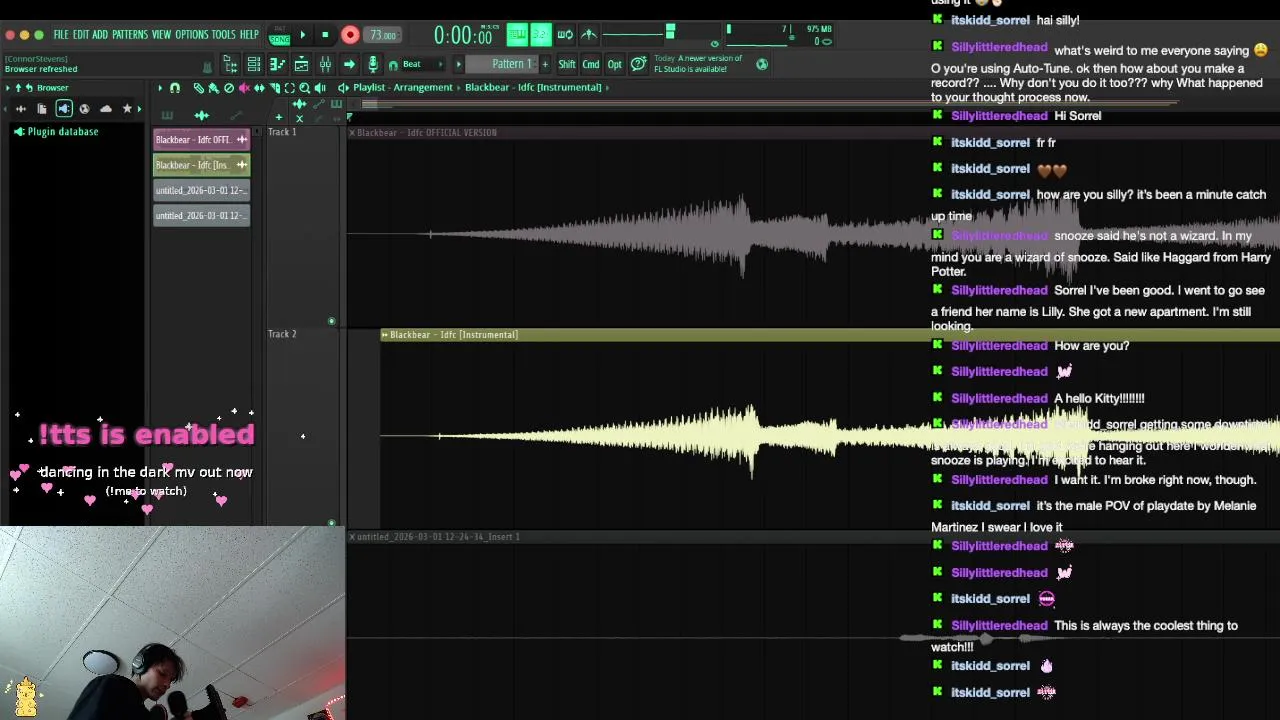
Task: Open the FILE menu
Action: 61,34
